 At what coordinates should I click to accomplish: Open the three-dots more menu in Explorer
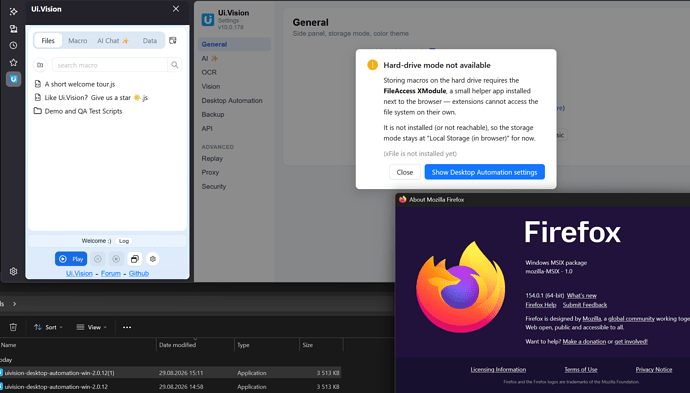click(127, 327)
